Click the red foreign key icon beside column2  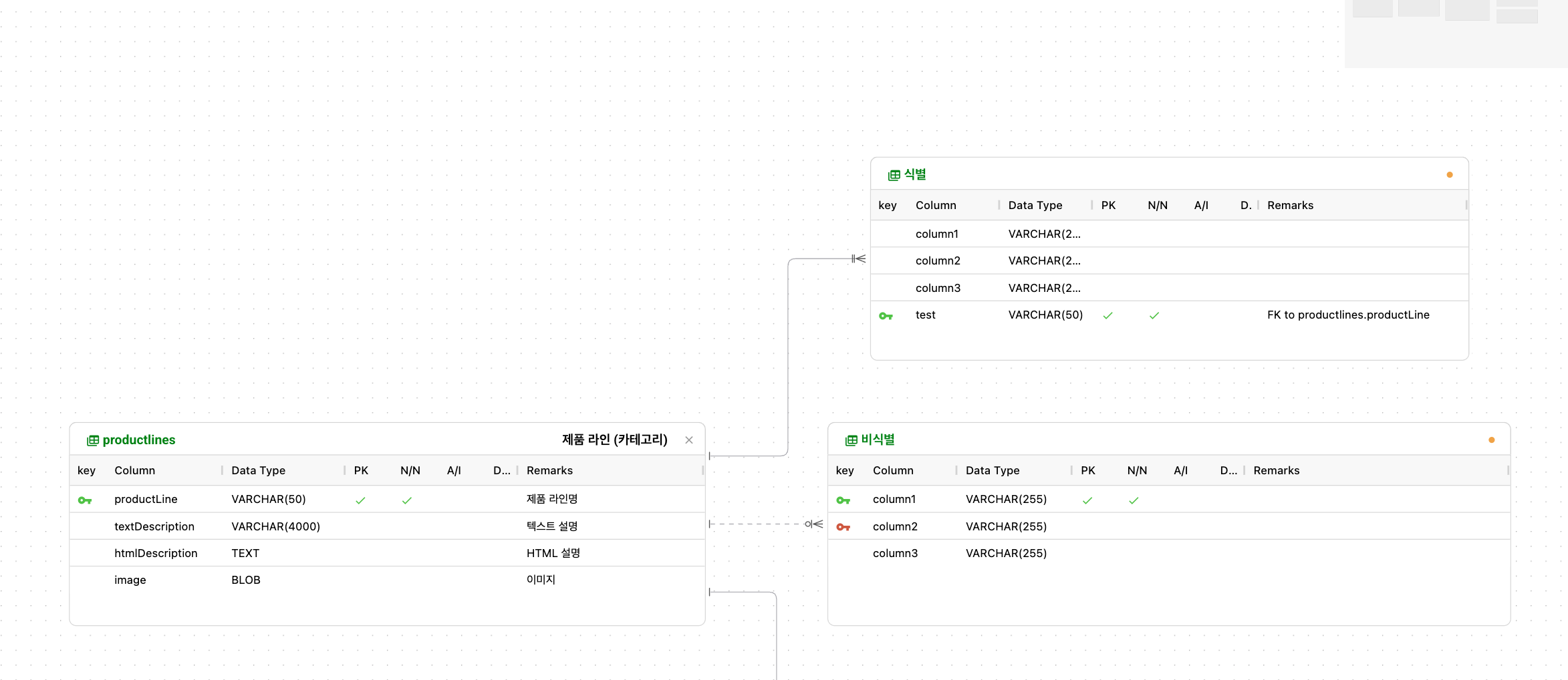coord(843,527)
